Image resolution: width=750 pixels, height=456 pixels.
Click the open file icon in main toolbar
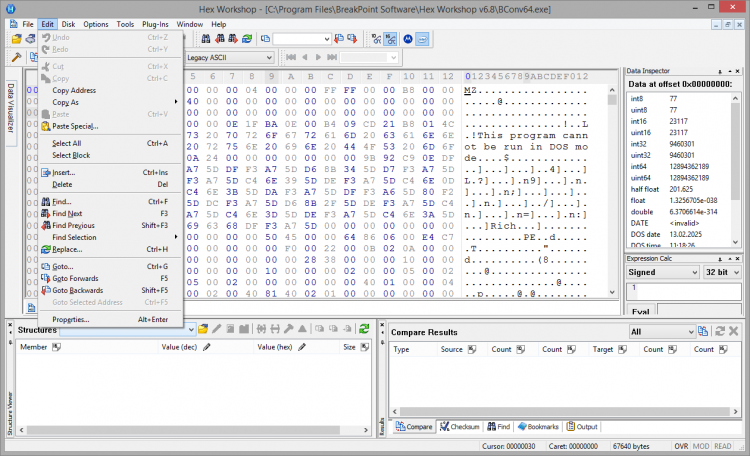17,39
